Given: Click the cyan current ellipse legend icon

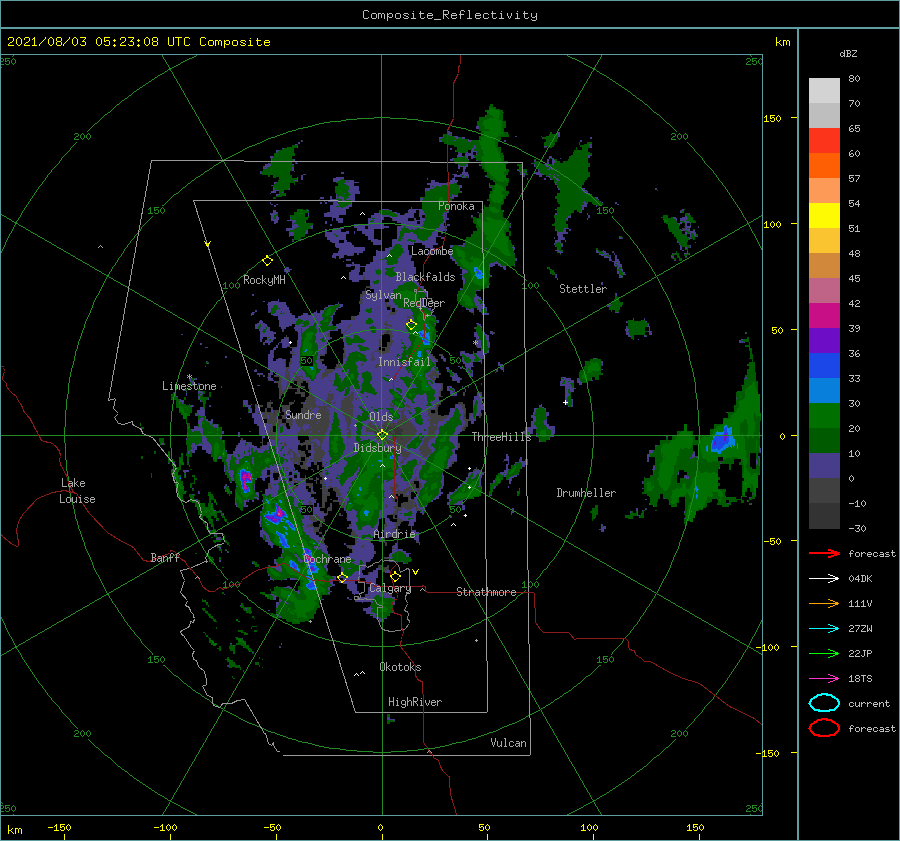Looking at the screenshot, I should tap(824, 703).
